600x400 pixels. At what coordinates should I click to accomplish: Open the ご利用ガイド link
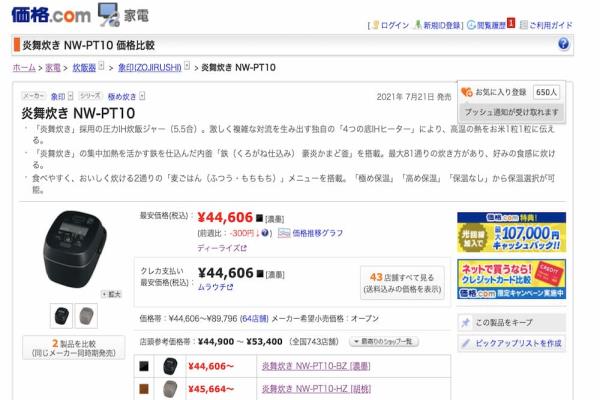(x=551, y=25)
